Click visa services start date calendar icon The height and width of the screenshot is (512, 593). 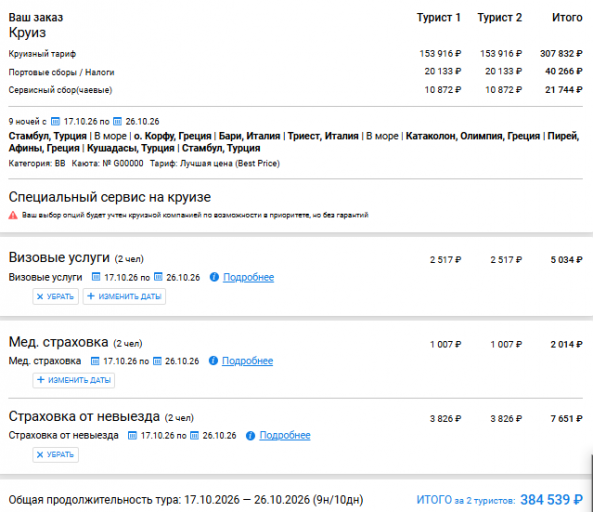tap(96, 277)
